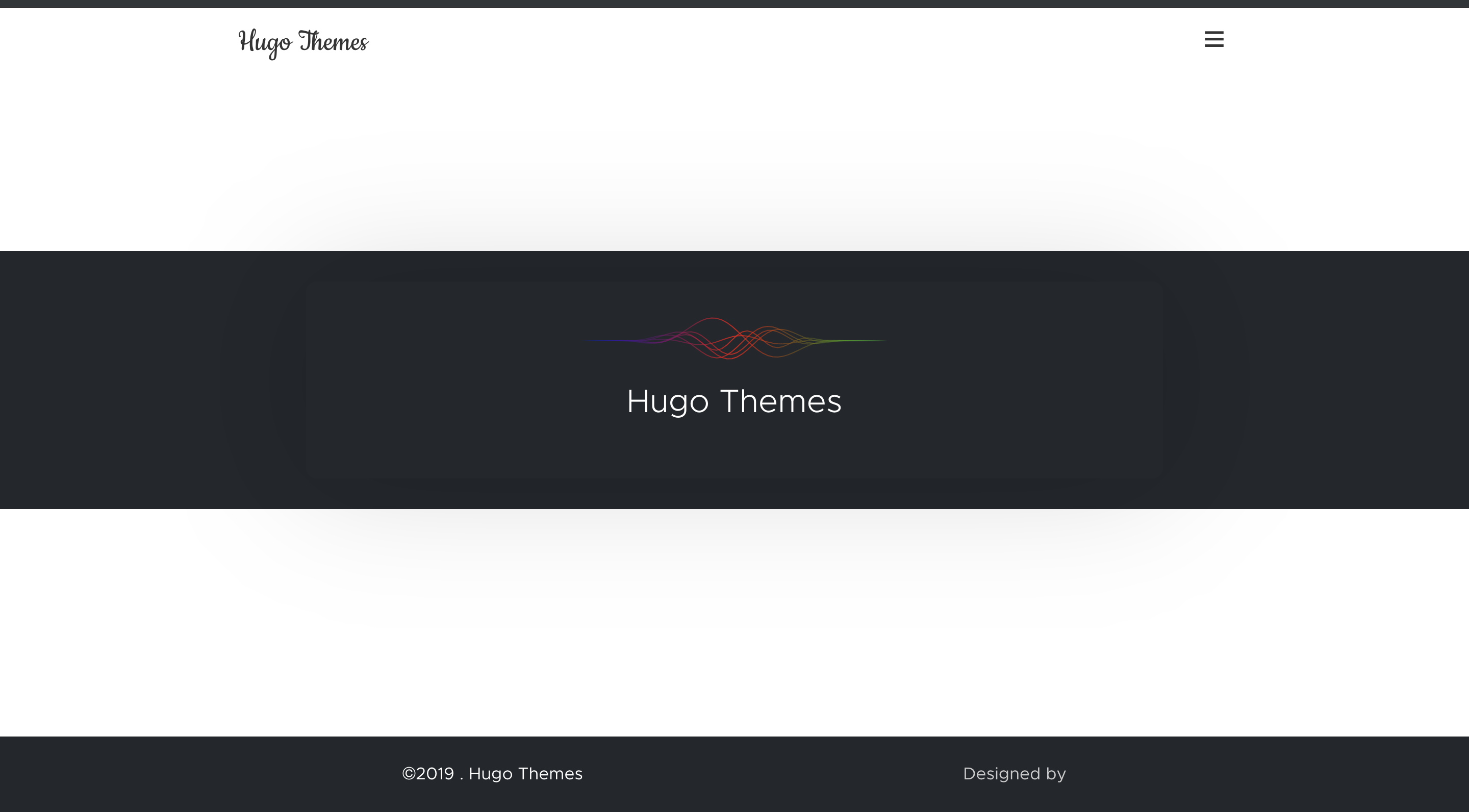Select the large Hugo Themes heading
Image resolution: width=1469 pixels, height=812 pixels.
734,402
